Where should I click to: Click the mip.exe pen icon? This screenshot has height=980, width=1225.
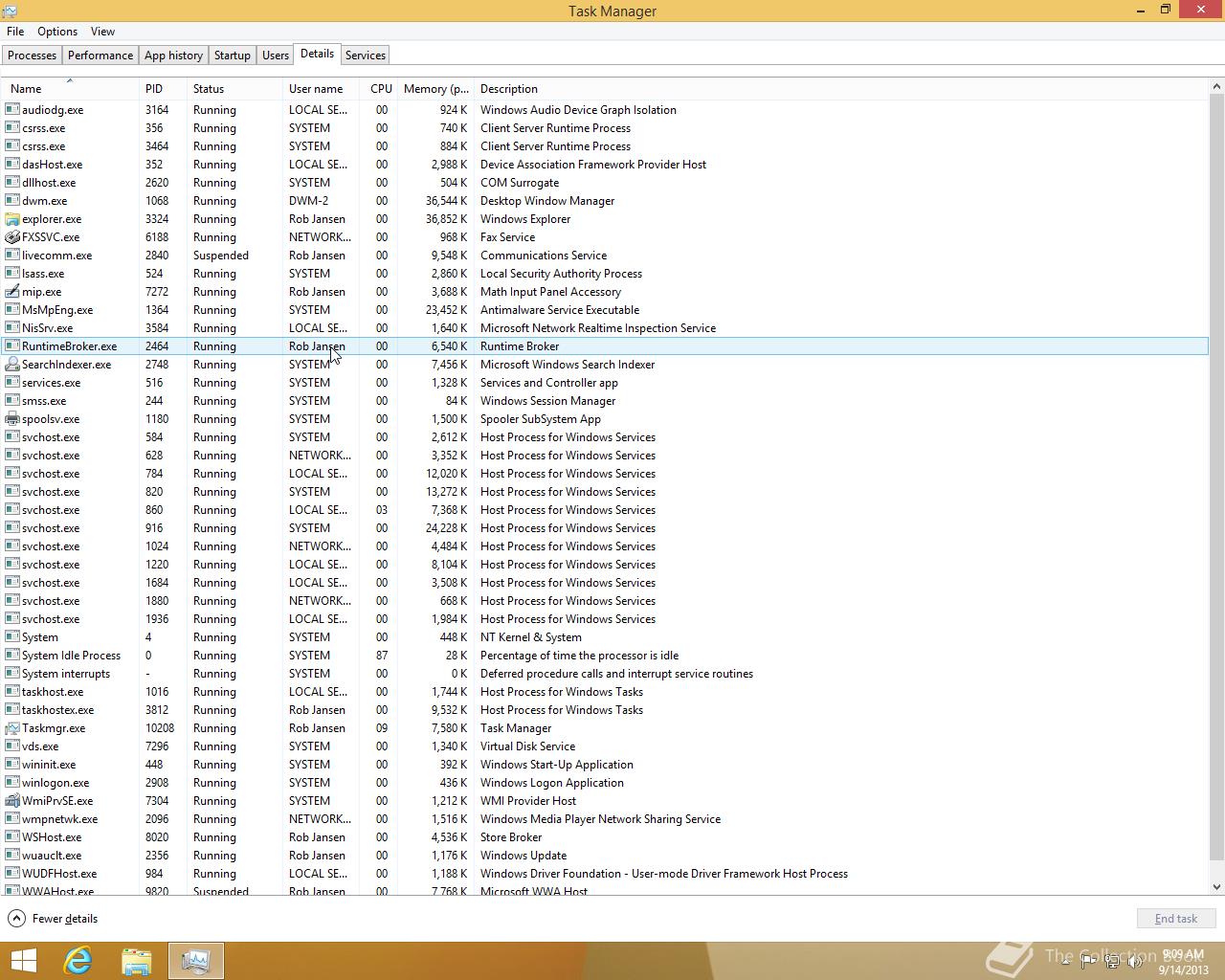tap(12, 292)
